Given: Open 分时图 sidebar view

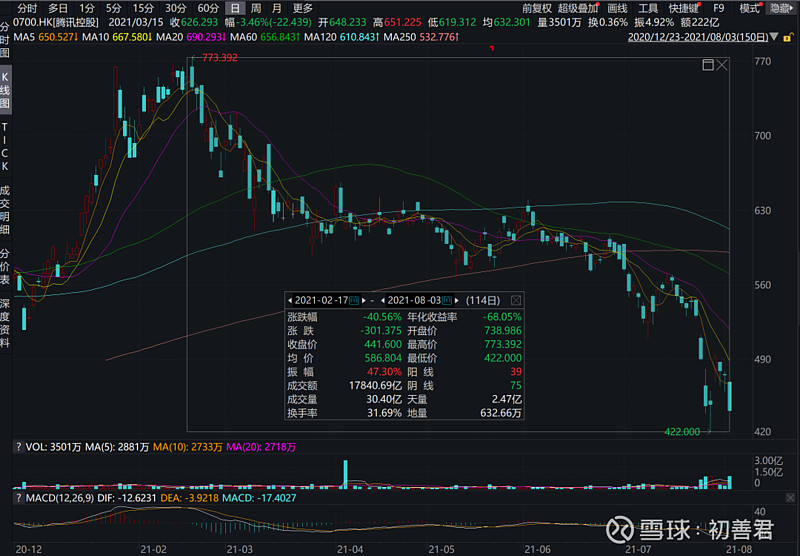Looking at the screenshot, I should coord(5,40).
